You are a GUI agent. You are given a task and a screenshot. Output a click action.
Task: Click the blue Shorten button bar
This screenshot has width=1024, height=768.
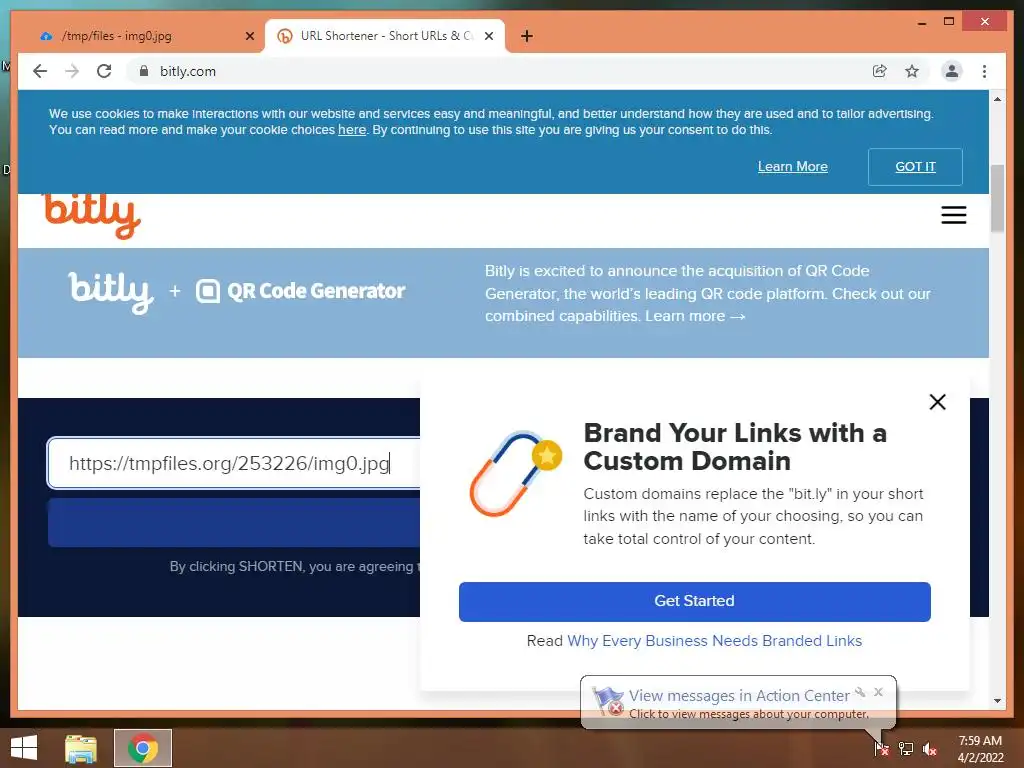(x=234, y=522)
